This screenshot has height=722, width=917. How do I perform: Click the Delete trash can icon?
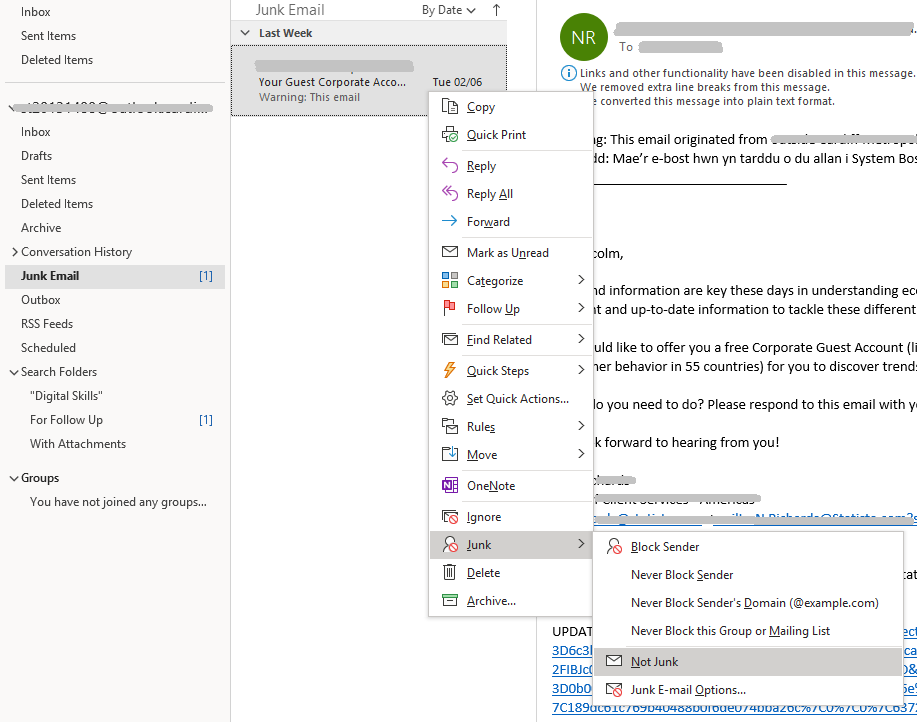tap(449, 572)
